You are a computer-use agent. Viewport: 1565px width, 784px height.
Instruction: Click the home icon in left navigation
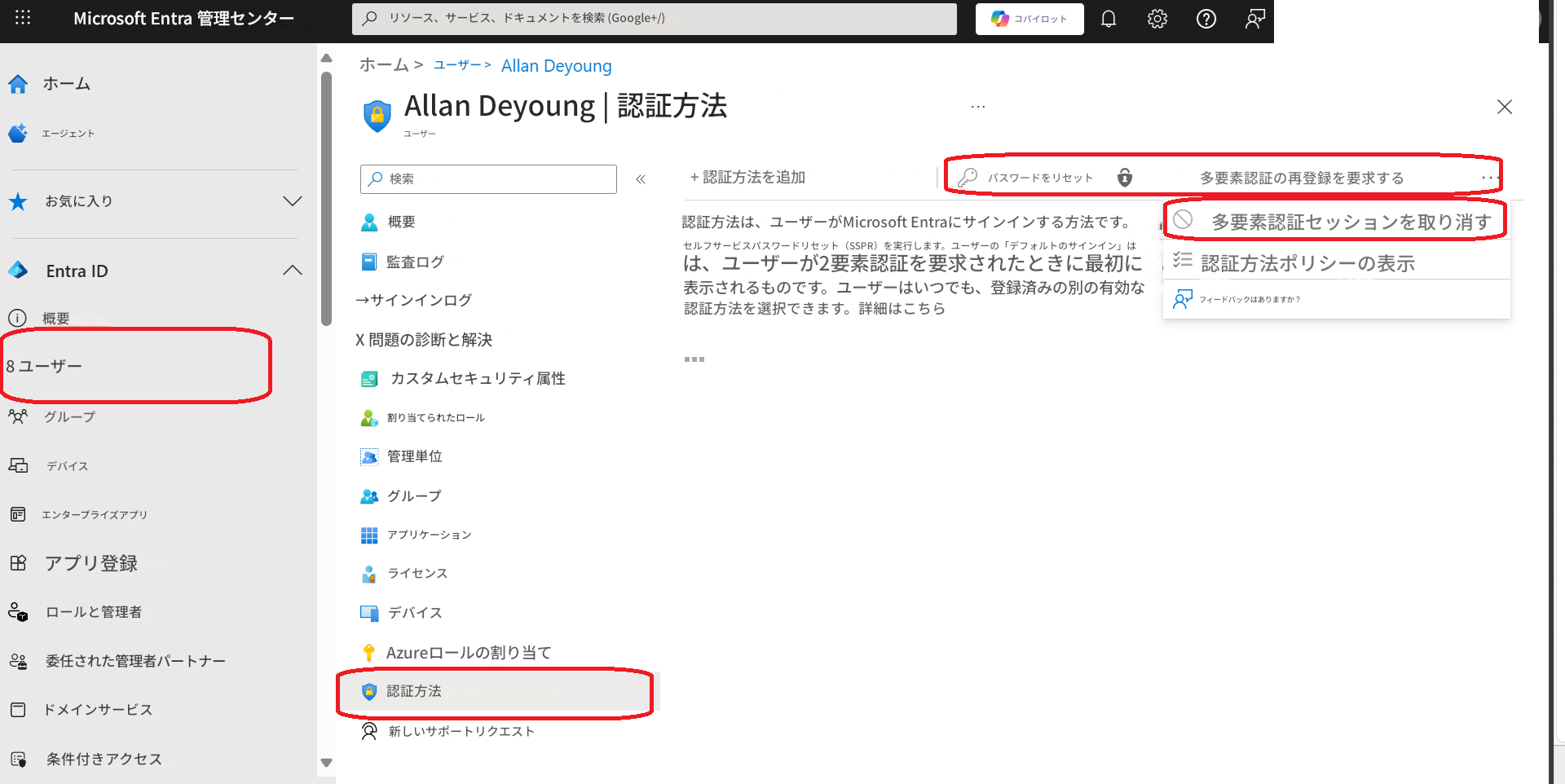tap(18, 84)
